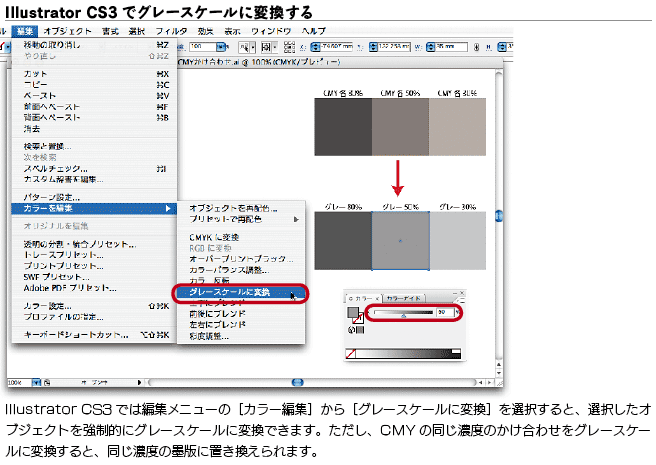
Task: Open the ウィンドウ menu
Action: tap(271, 31)
